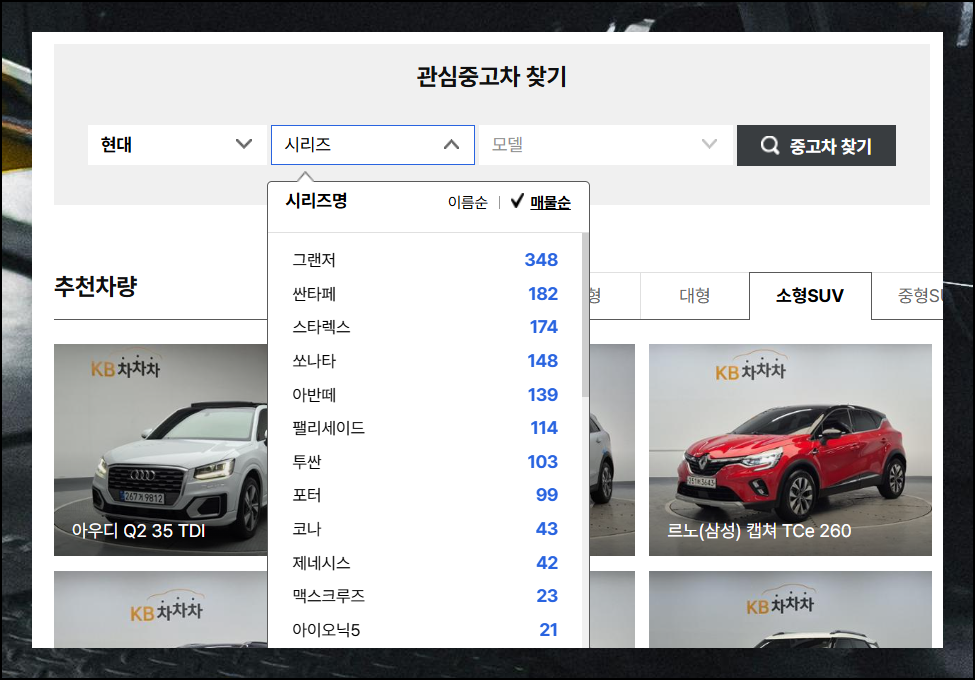Click the magnifier icon in the search button
This screenshot has width=975, height=680.
(x=770, y=145)
